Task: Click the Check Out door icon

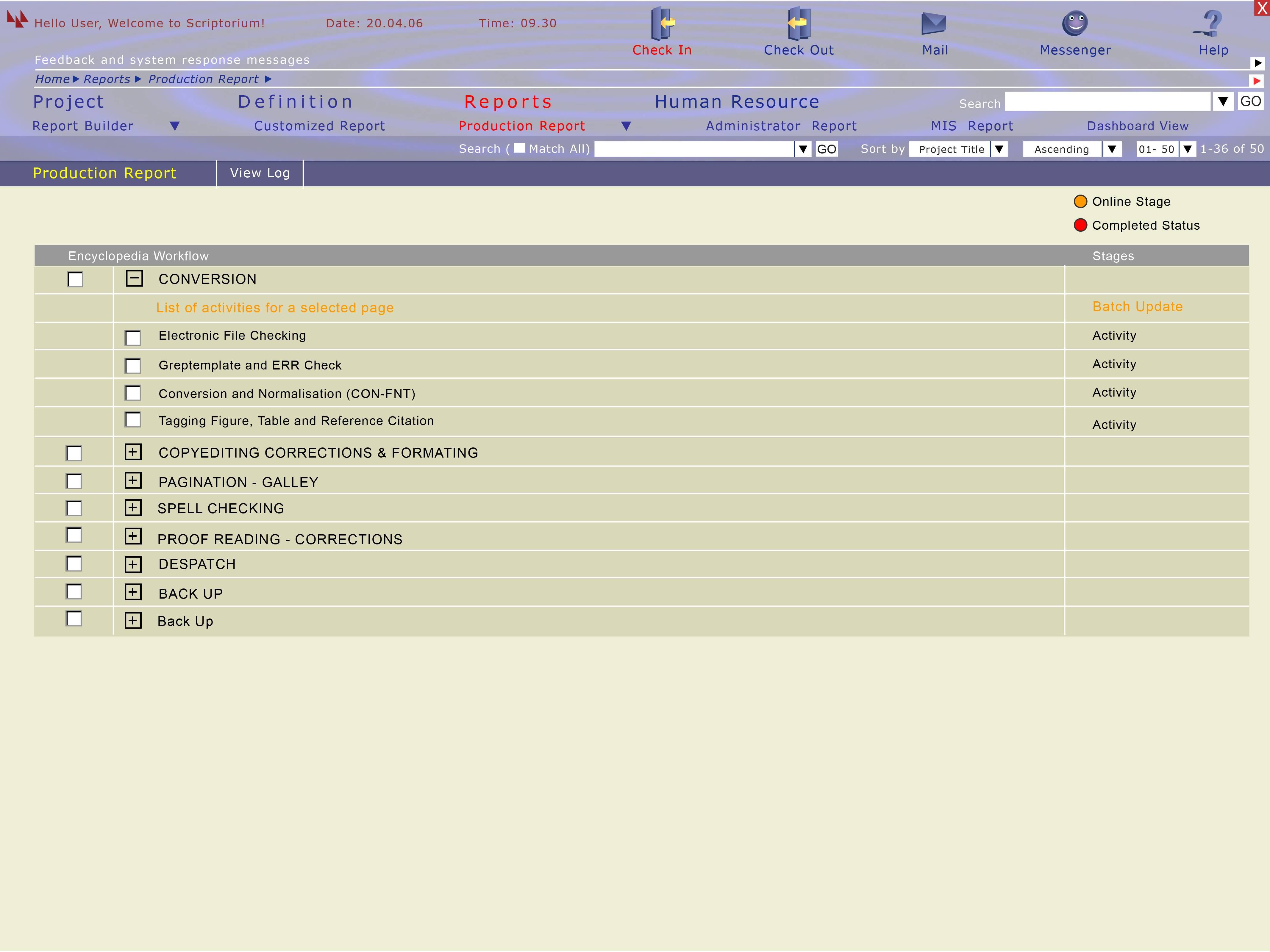Action: tap(798, 24)
